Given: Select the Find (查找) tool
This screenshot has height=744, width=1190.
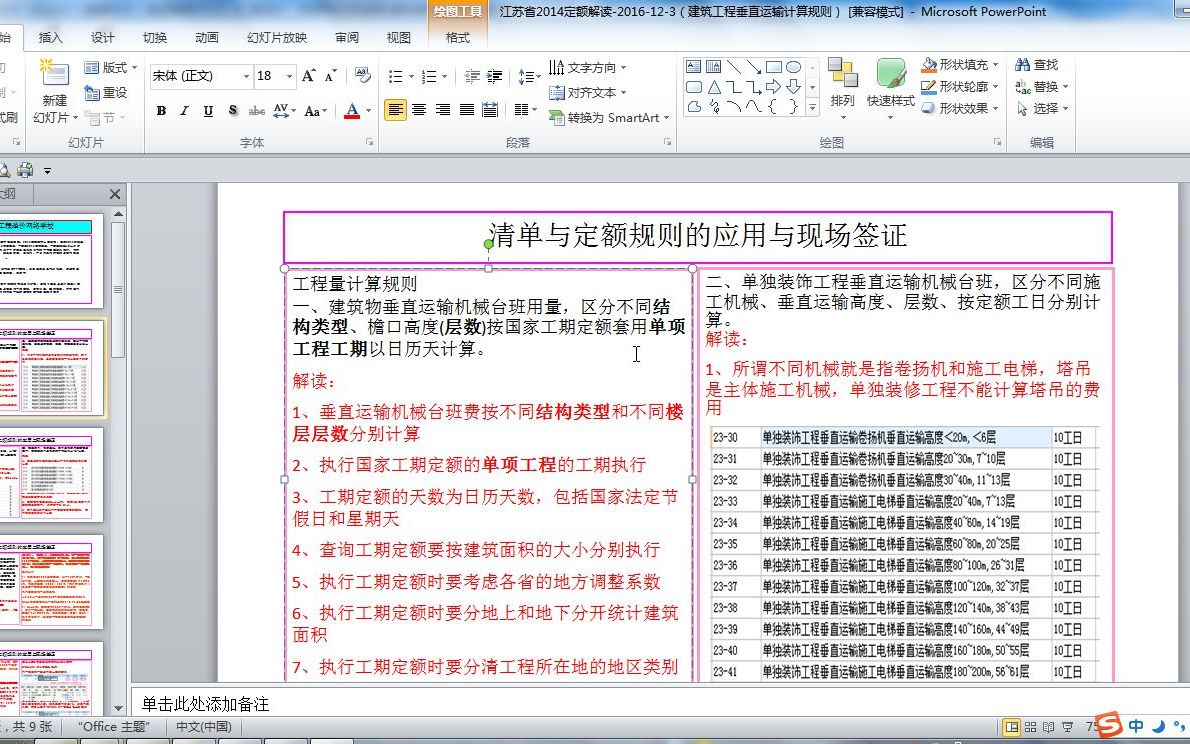Looking at the screenshot, I should [x=1044, y=62].
